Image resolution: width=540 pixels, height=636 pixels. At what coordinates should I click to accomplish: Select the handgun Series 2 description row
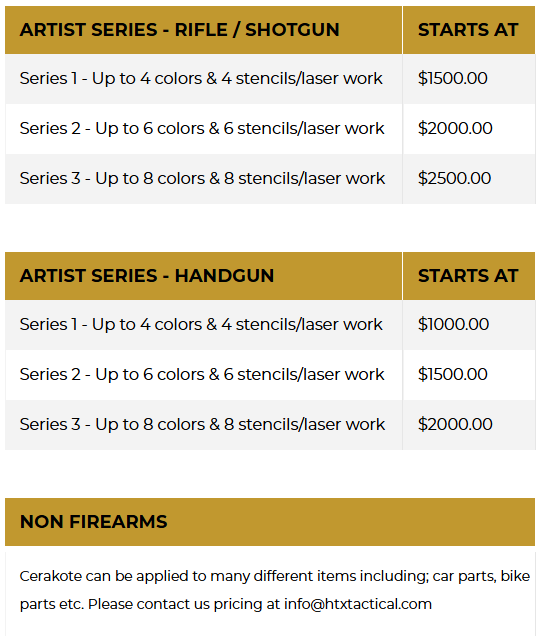coord(202,374)
